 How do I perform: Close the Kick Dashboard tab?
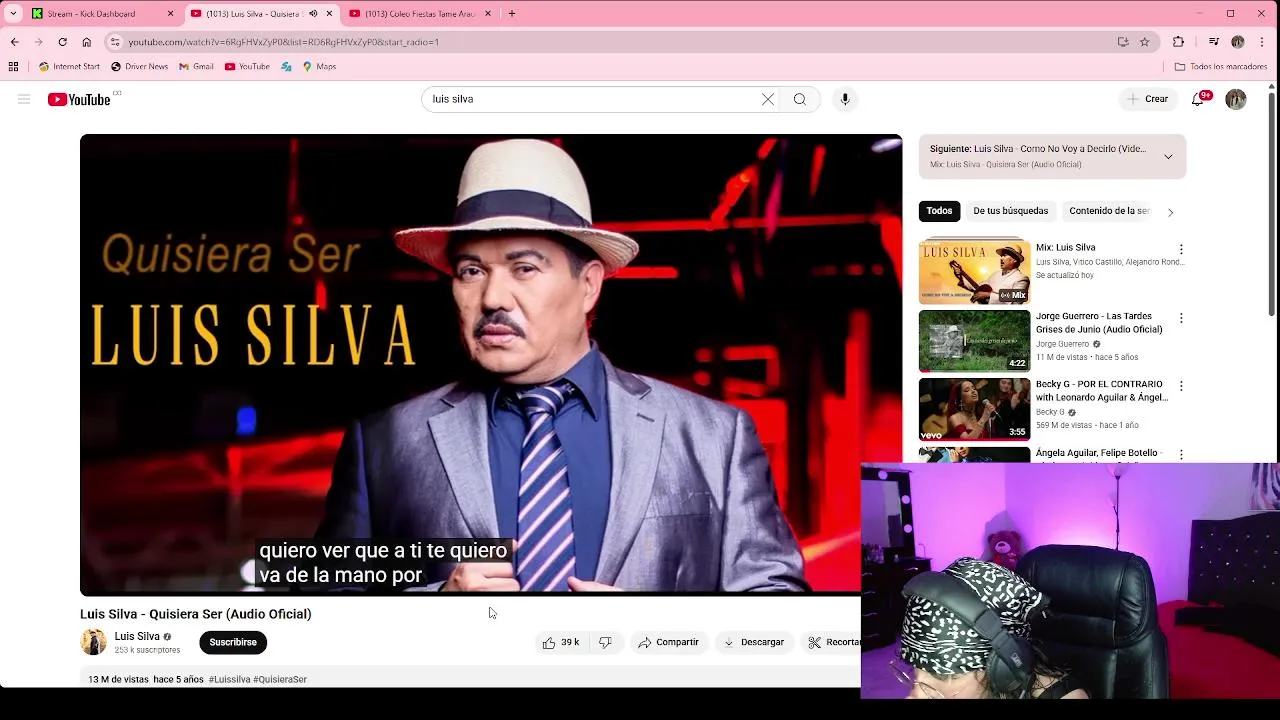point(170,14)
